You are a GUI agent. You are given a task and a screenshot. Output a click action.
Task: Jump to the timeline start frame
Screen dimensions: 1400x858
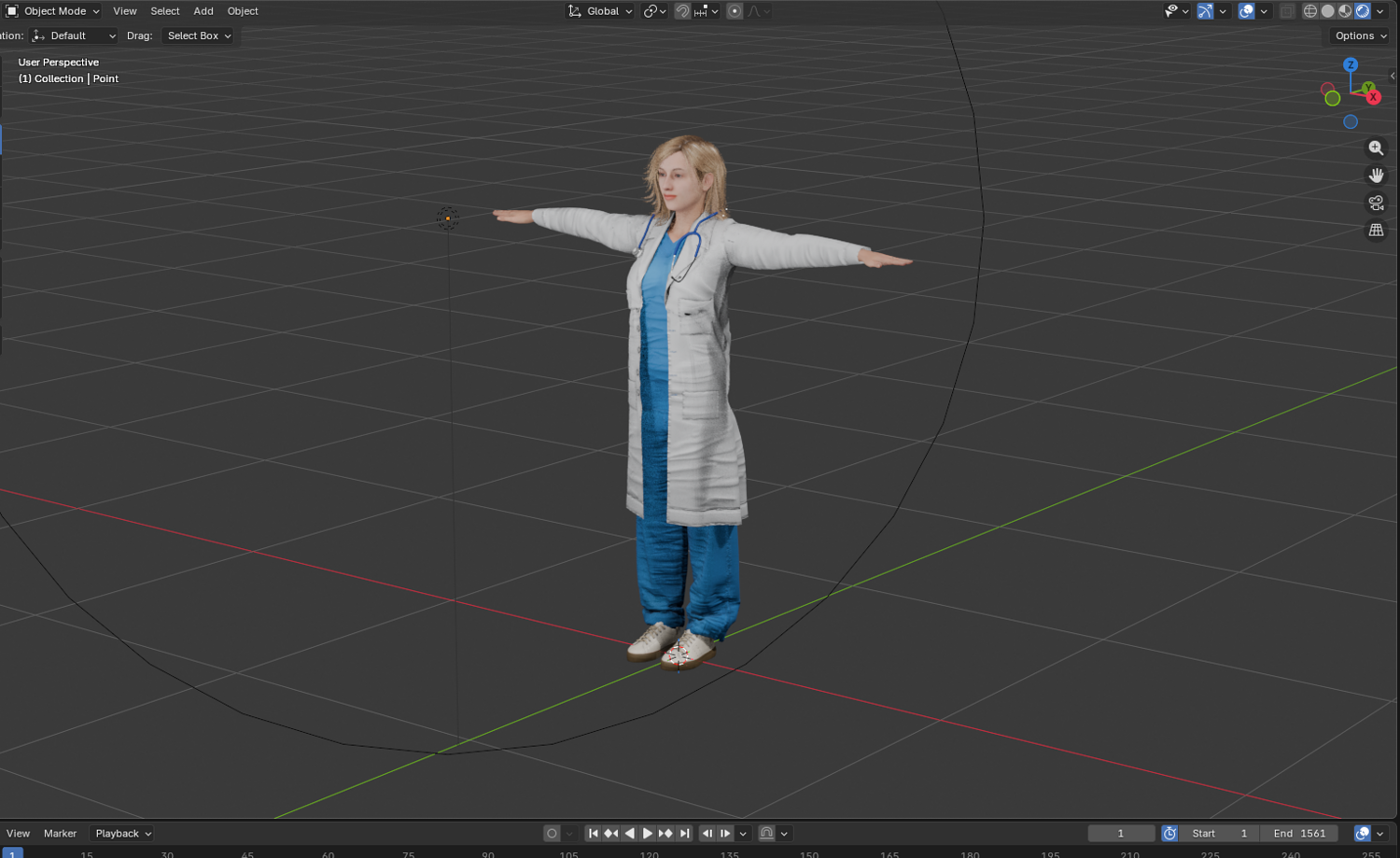(593, 834)
